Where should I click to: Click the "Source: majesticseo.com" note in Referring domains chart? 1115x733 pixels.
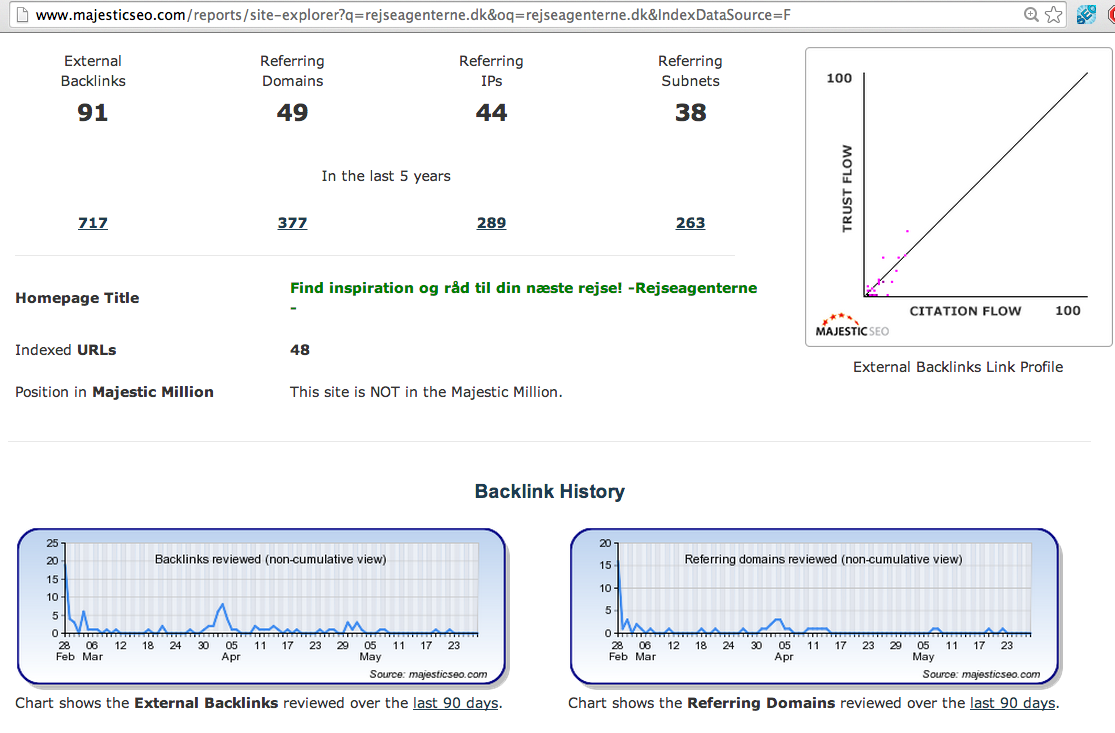[x=981, y=674]
